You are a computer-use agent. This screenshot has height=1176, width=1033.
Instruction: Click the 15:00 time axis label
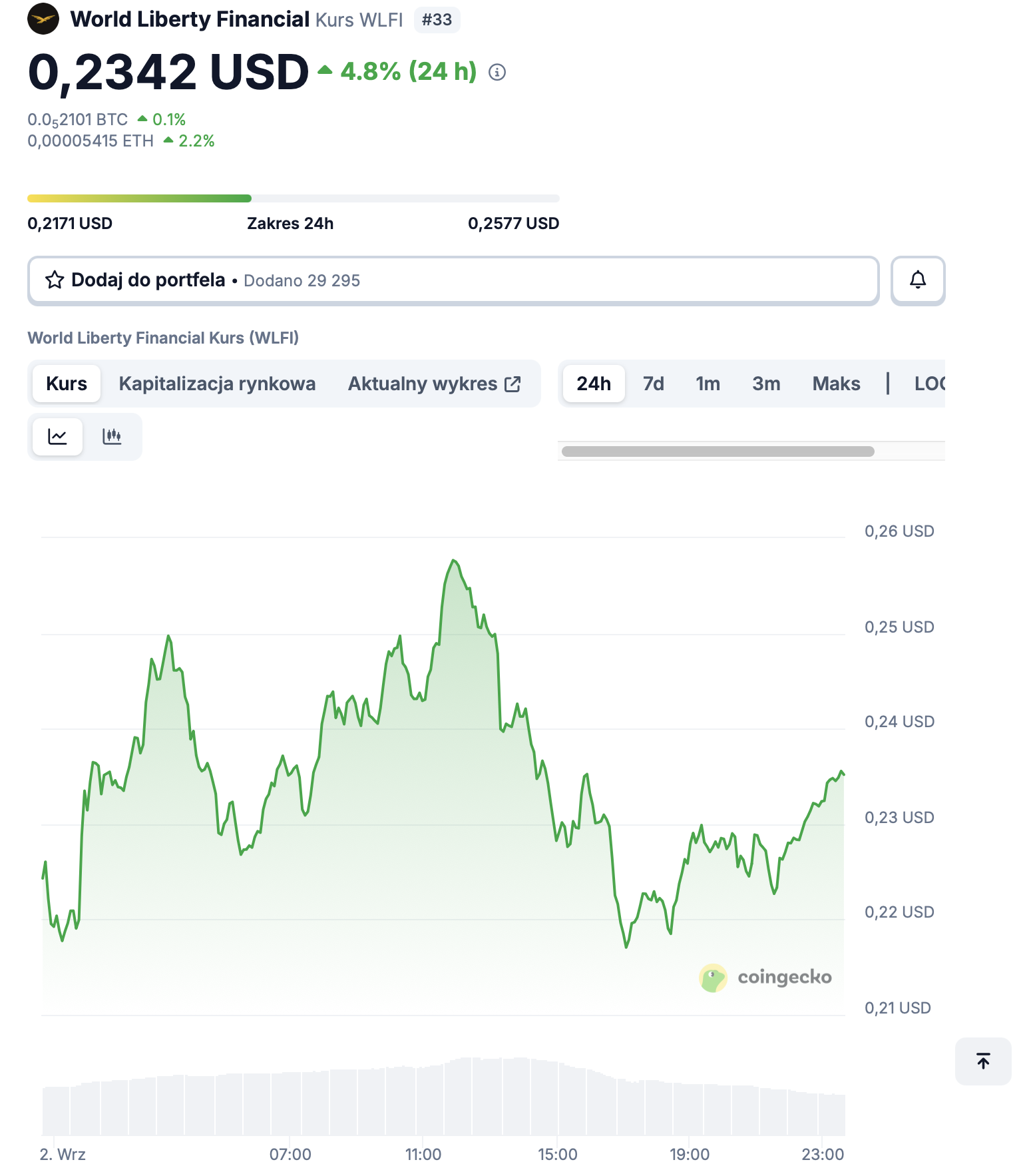(558, 1155)
